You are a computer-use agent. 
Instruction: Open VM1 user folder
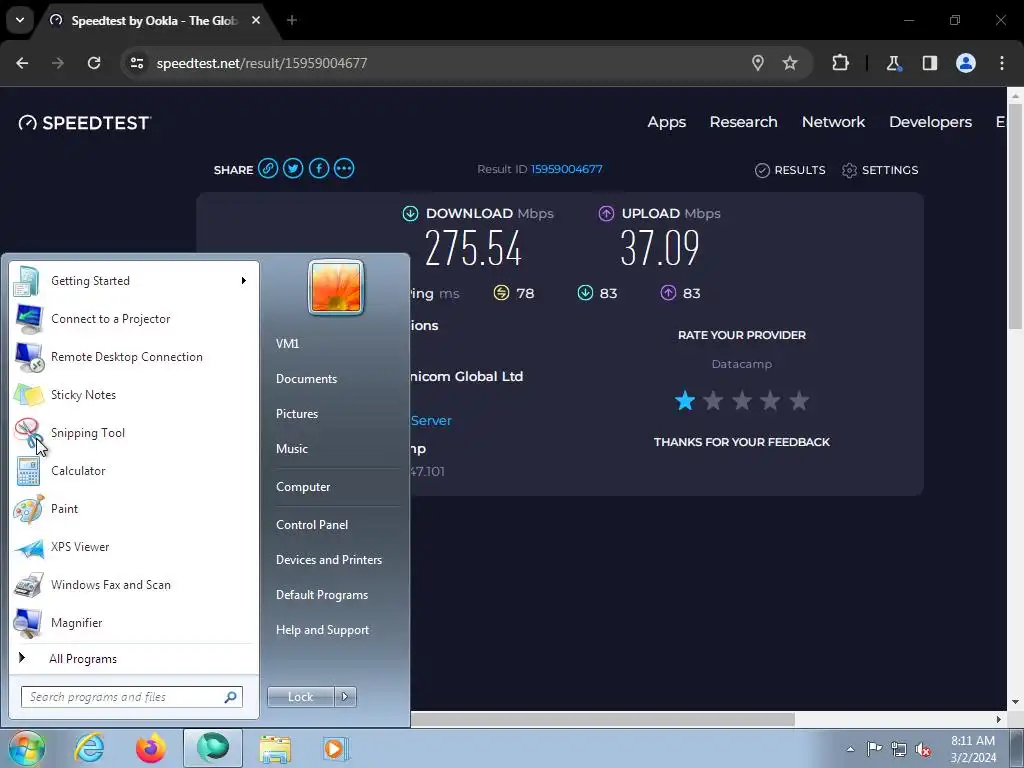coord(287,344)
